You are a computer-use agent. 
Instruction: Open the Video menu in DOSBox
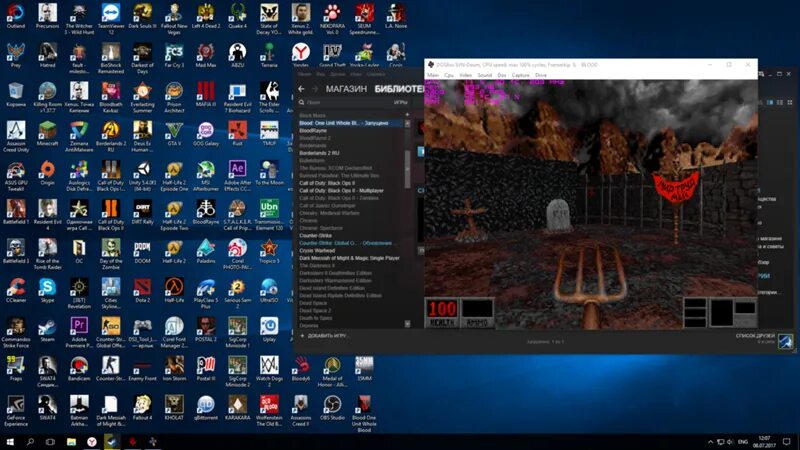click(x=466, y=75)
